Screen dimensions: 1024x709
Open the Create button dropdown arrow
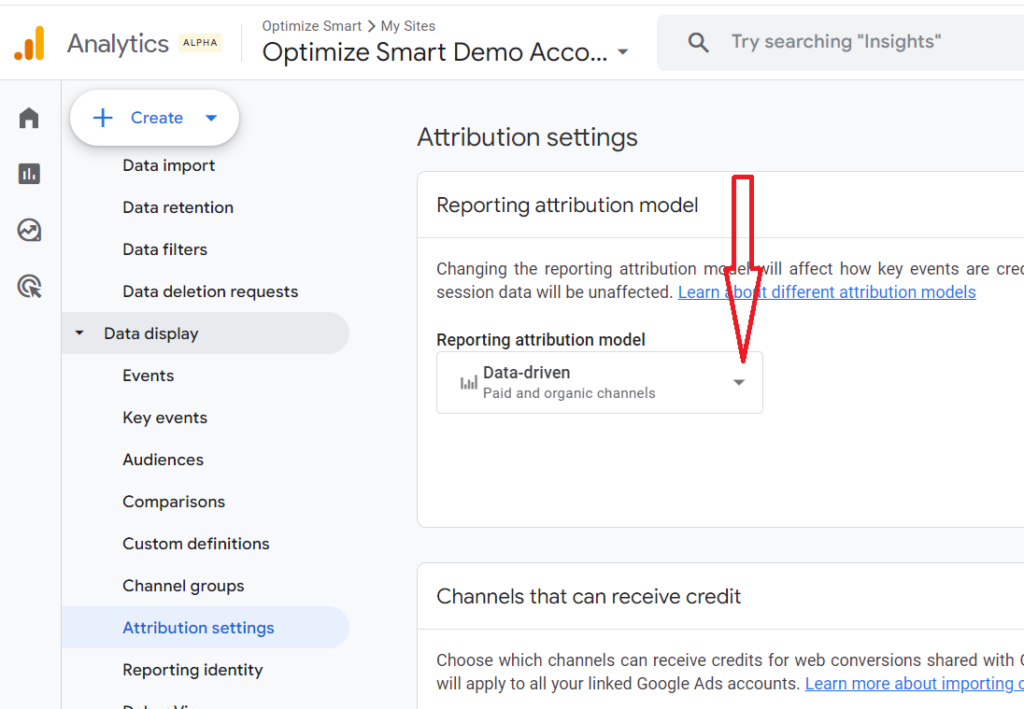point(211,118)
